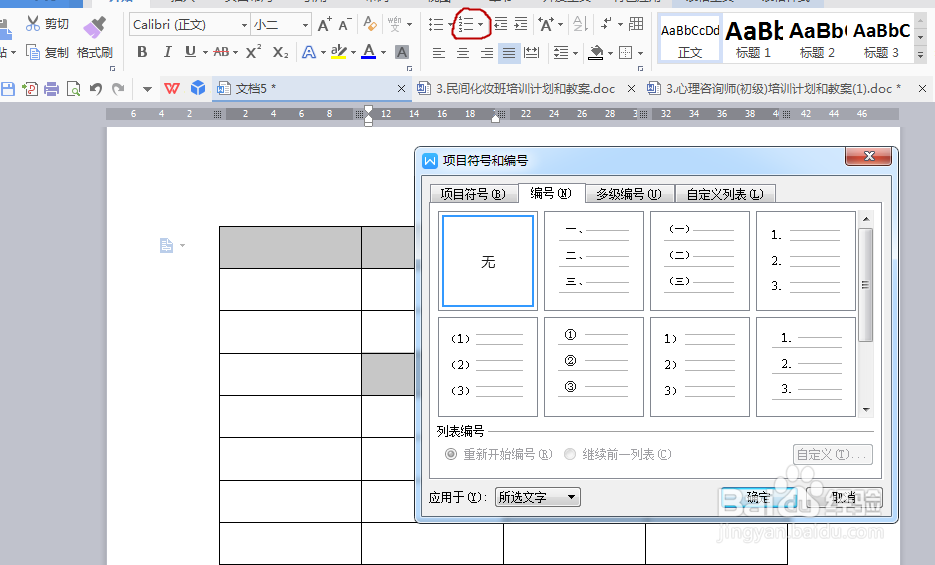
Task: Switch to 项目符号 tab in dialog
Action: point(473,194)
